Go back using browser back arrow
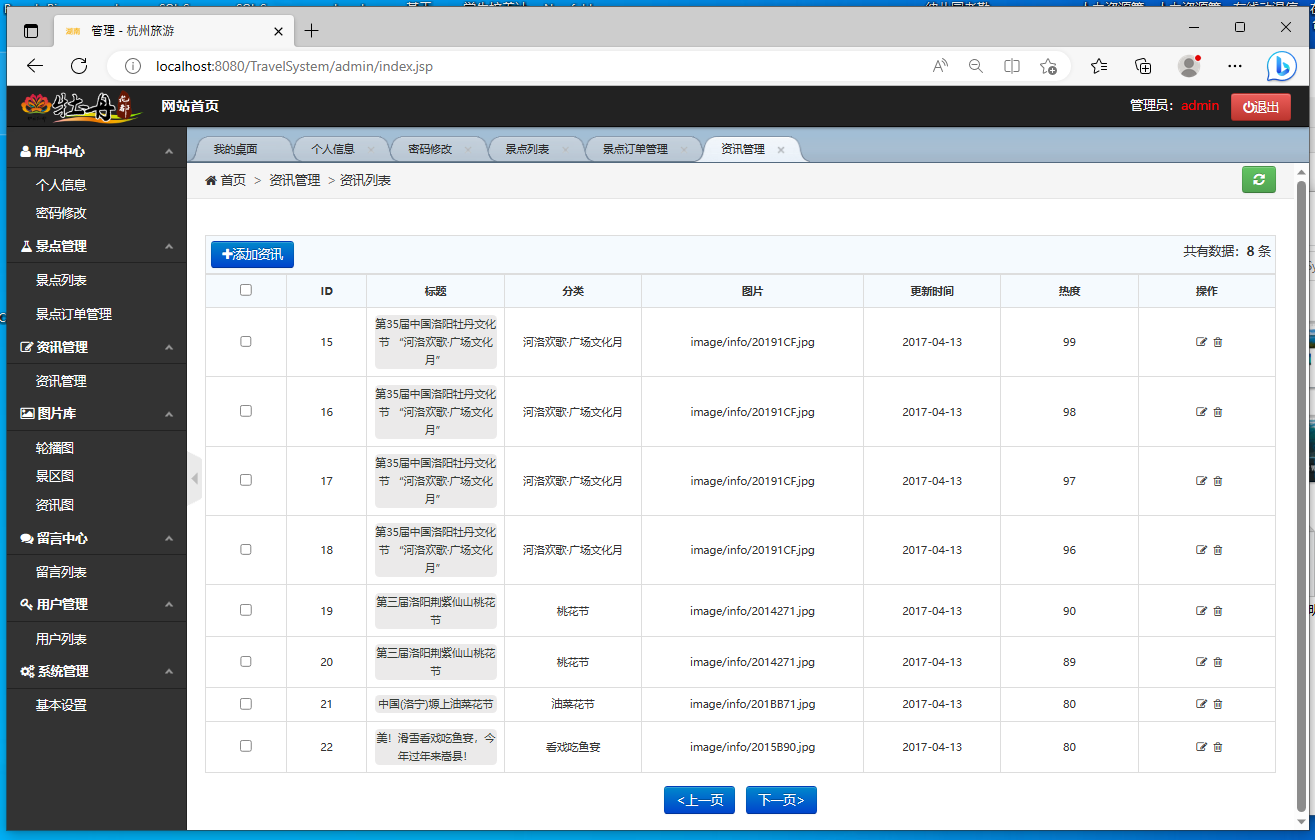Screen dimensions: 1315x840 [35, 66]
